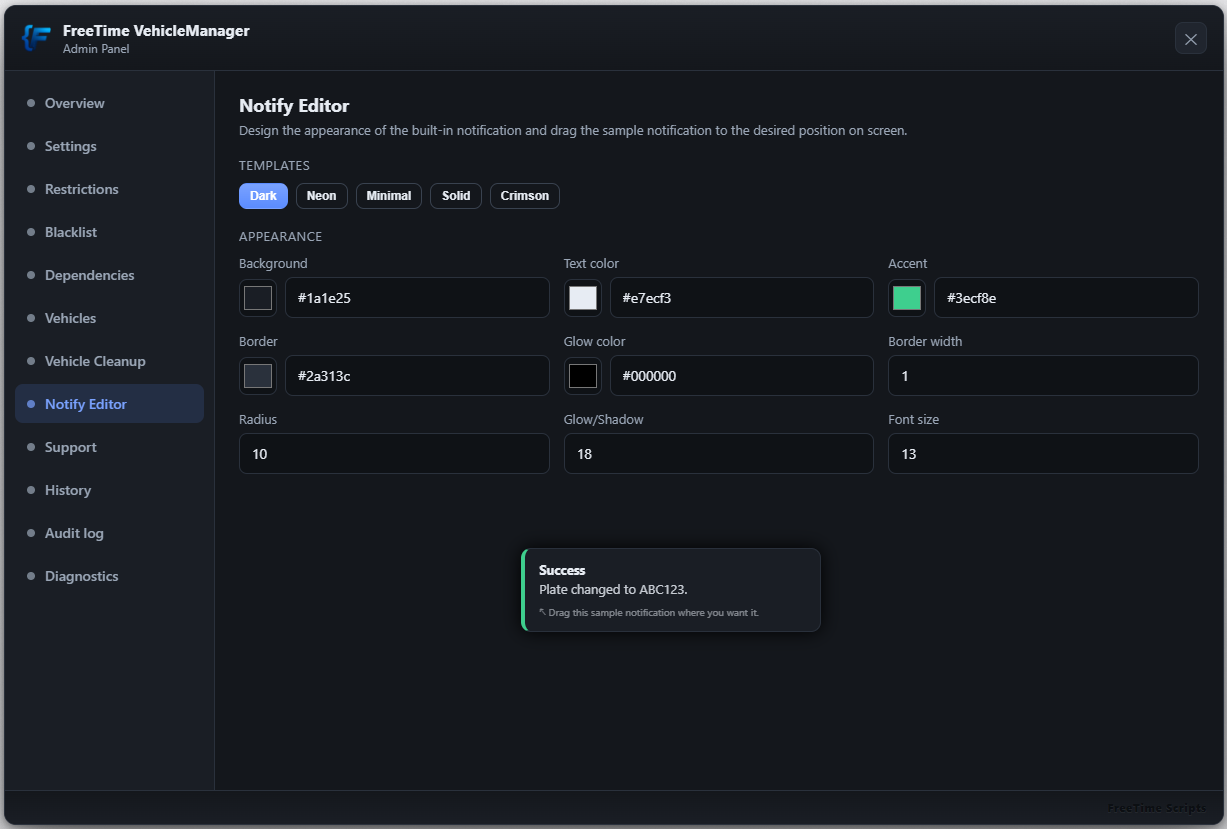Click the 'Plate changed to ABC123.' text
This screenshot has width=1227, height=829.
[613, 590]
